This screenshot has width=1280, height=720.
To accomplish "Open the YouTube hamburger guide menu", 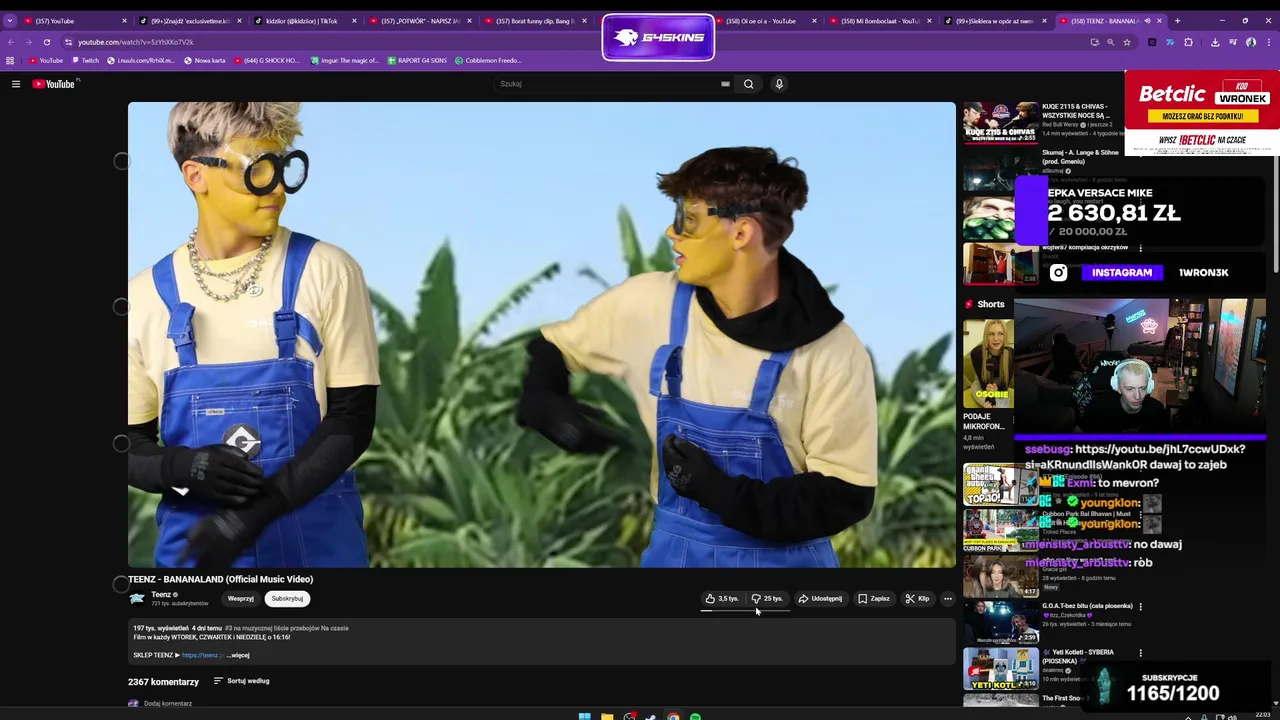I will tap(16, 84).
